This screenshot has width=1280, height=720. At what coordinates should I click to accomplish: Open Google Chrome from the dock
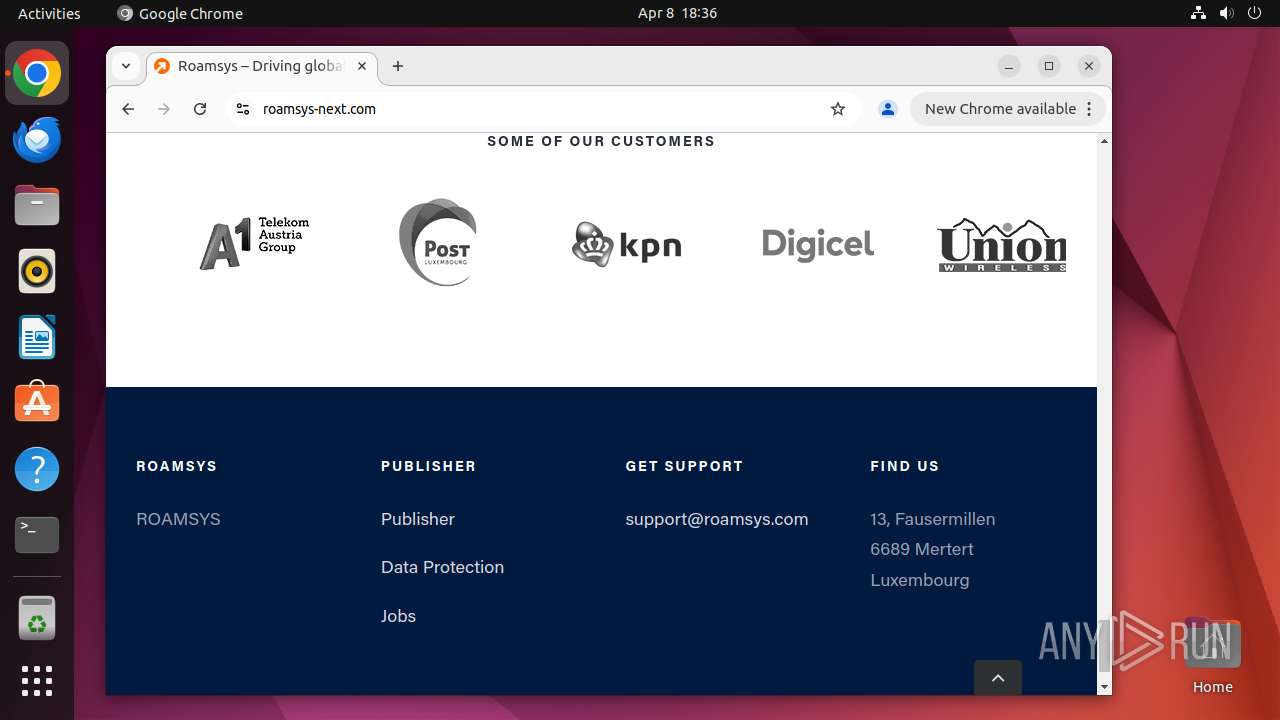click(37, 74)
